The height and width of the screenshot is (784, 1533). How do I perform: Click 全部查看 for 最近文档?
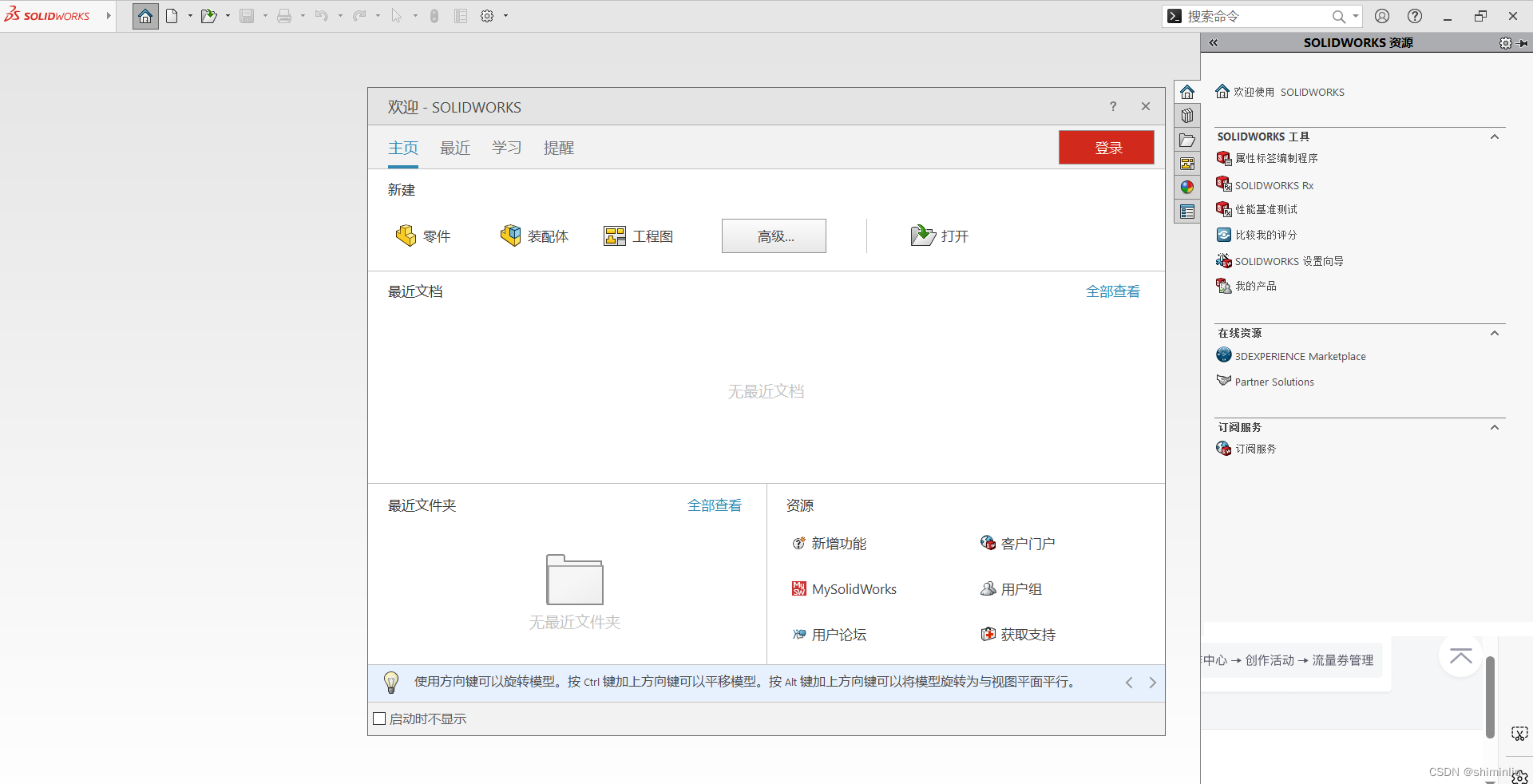pos(1113,291)
